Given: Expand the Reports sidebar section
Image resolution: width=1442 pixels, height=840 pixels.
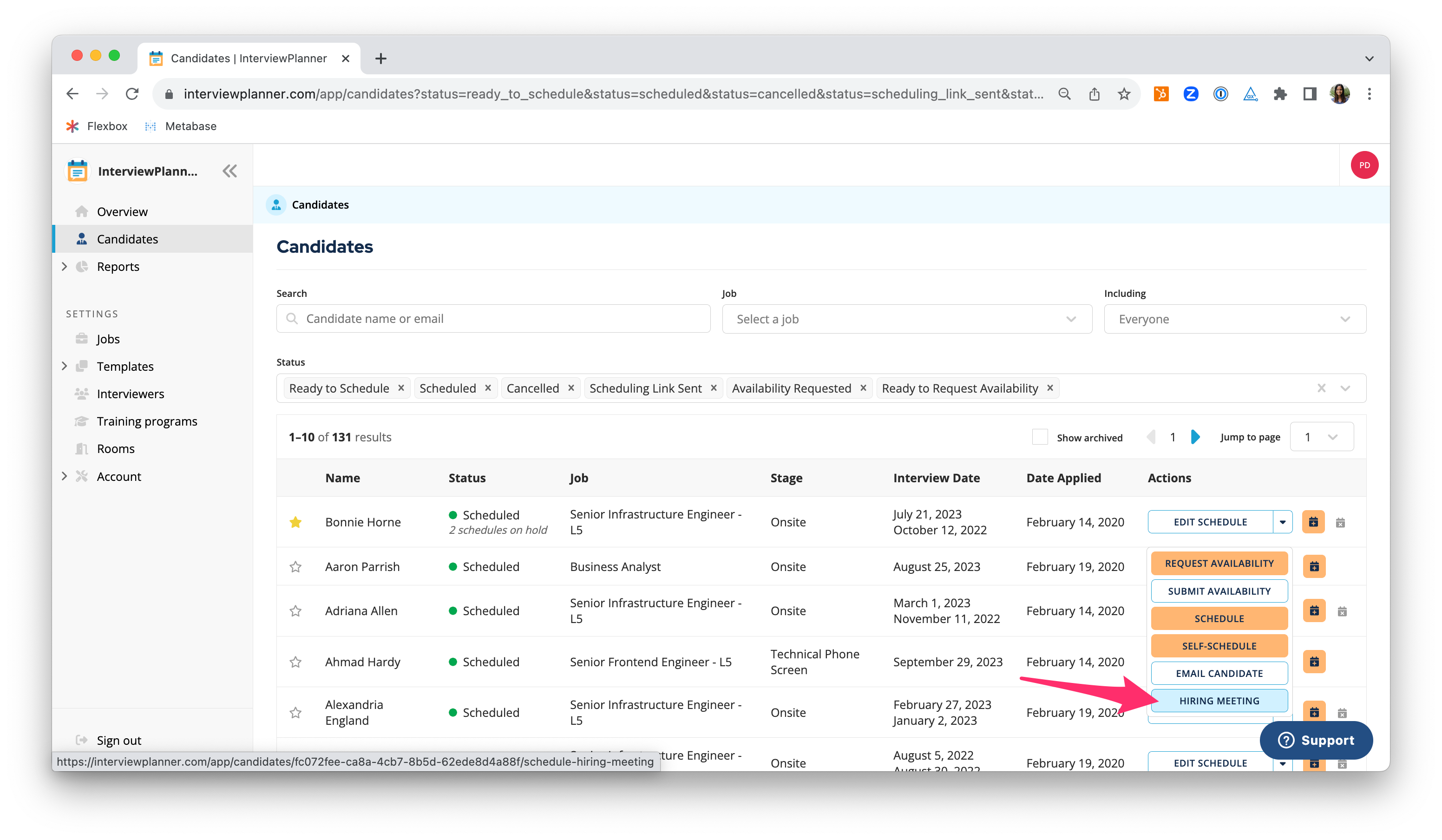Looking at the screenshot, I should point(64,267).
